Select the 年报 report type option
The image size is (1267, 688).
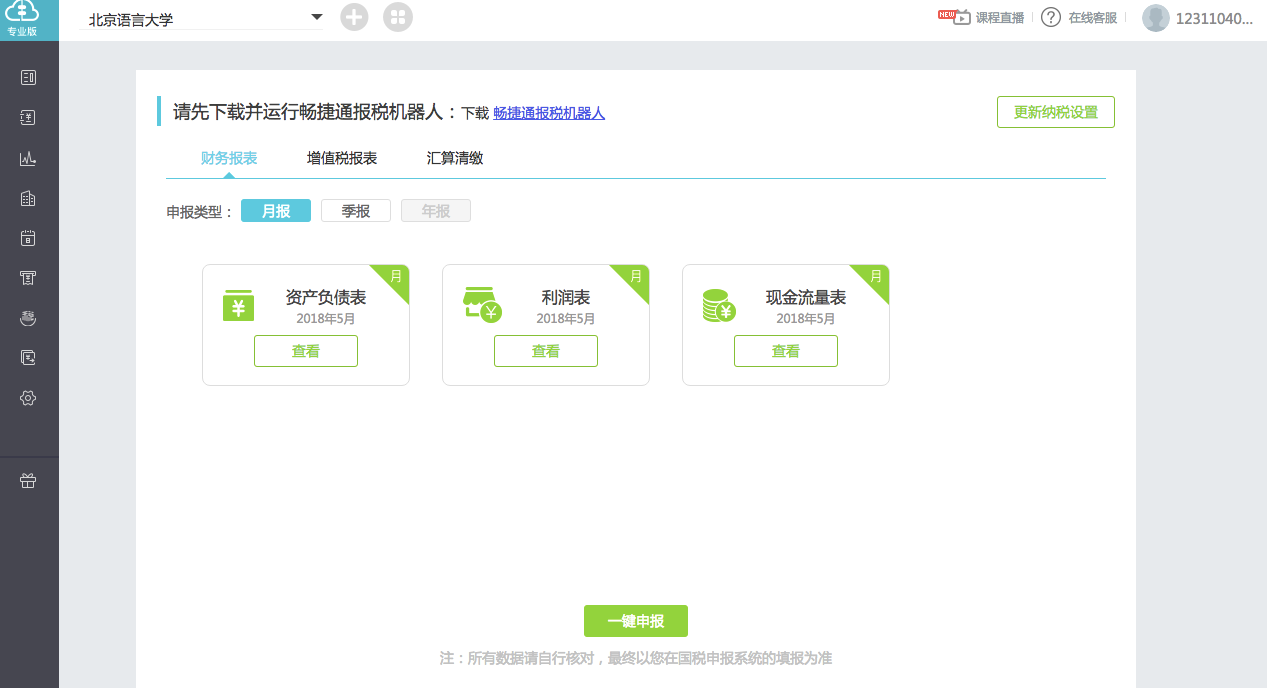point(436,211)
